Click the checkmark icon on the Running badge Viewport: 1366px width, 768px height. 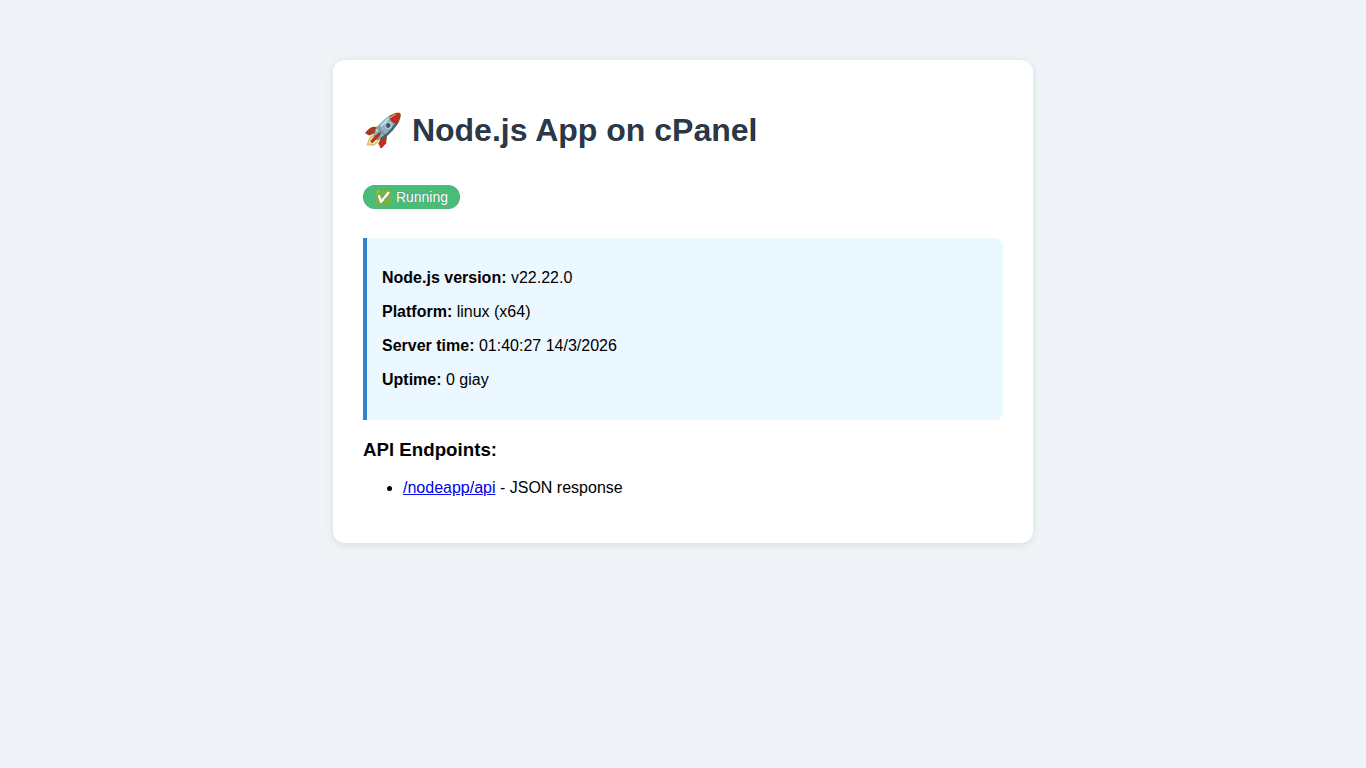pyautogui.click(x=384, y=197)
